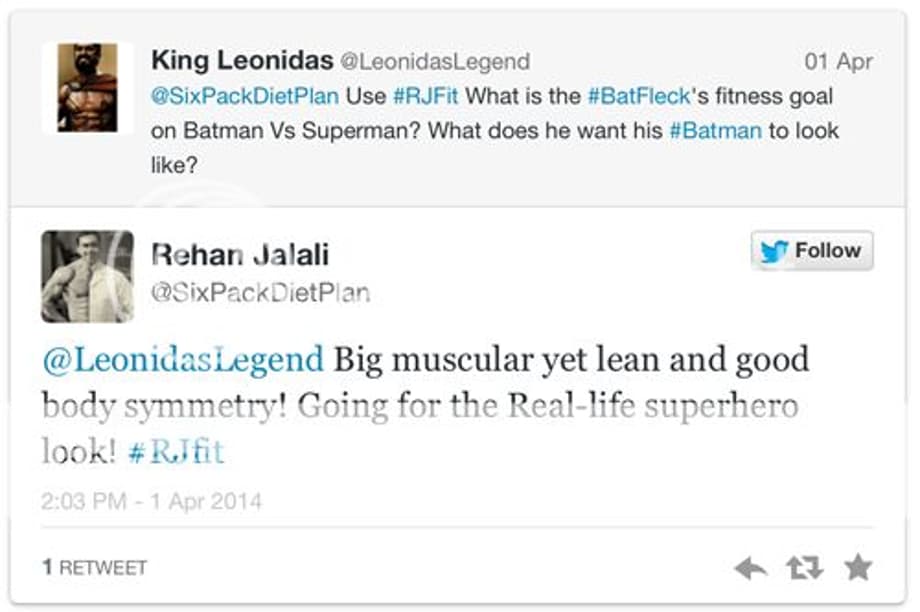Open the #BatFleck hashtag

tap(639, 97)
